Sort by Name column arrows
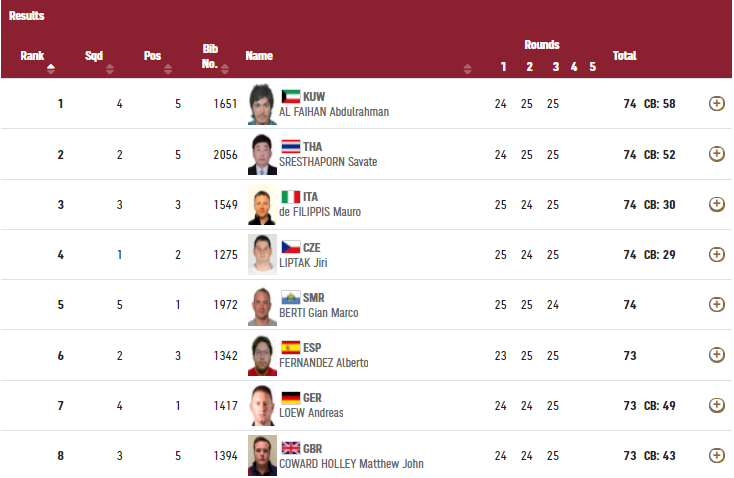 tap(467, 69)
